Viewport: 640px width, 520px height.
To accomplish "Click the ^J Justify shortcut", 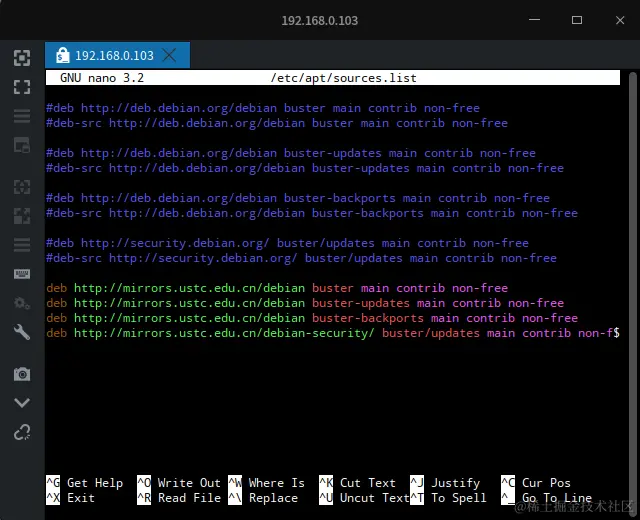I will coord(445,483).
